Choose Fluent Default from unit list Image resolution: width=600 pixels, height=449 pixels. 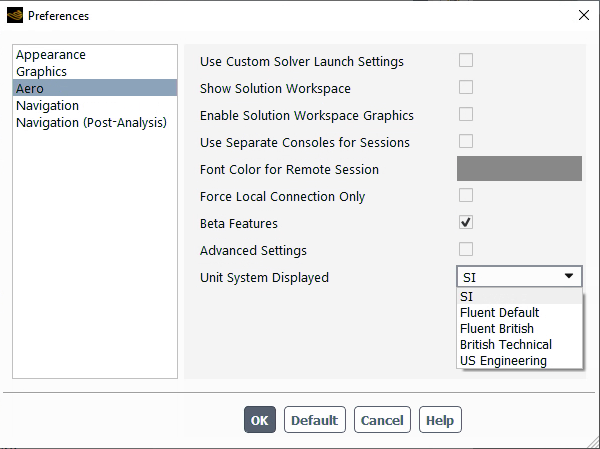pyautogui.click(x=499, y=313)
